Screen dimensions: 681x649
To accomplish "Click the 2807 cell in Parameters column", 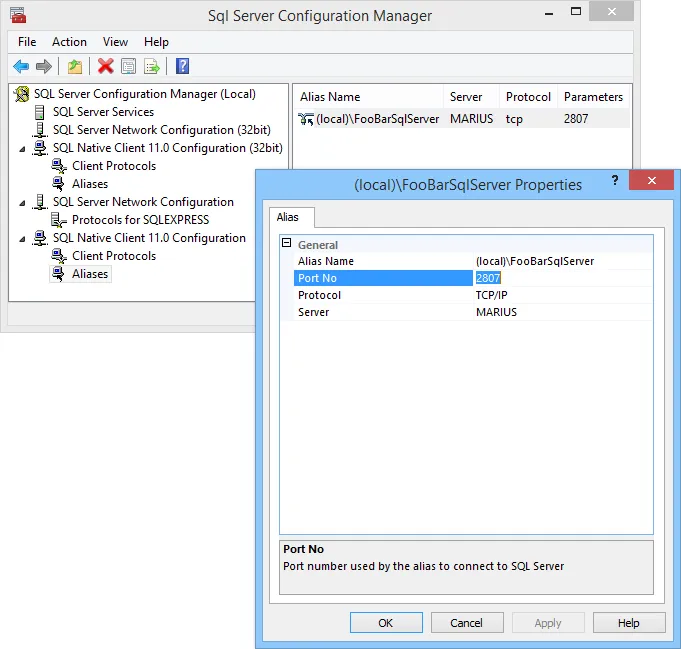I will (576, 119).
